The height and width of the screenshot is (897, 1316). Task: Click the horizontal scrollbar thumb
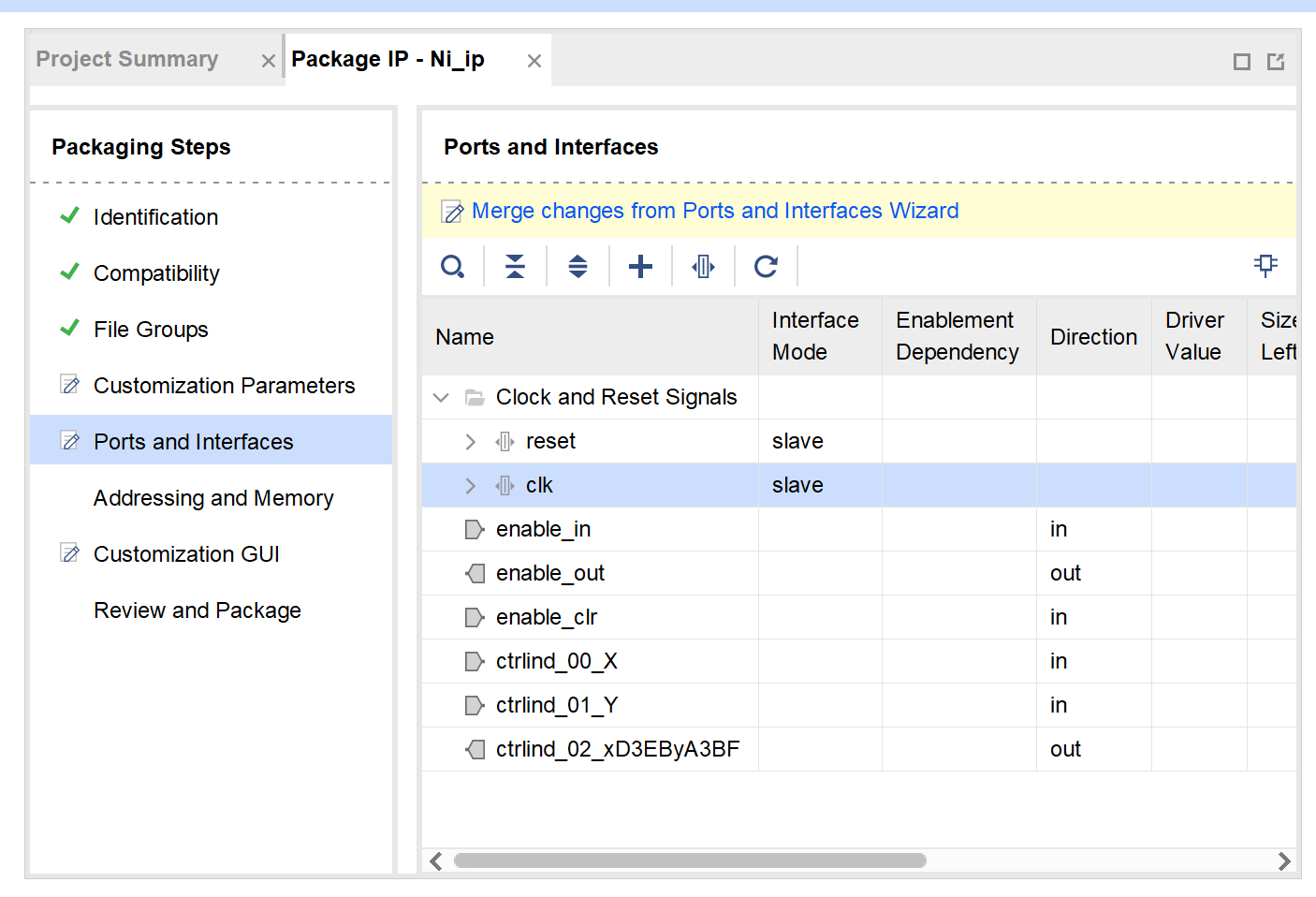[690, 860]
